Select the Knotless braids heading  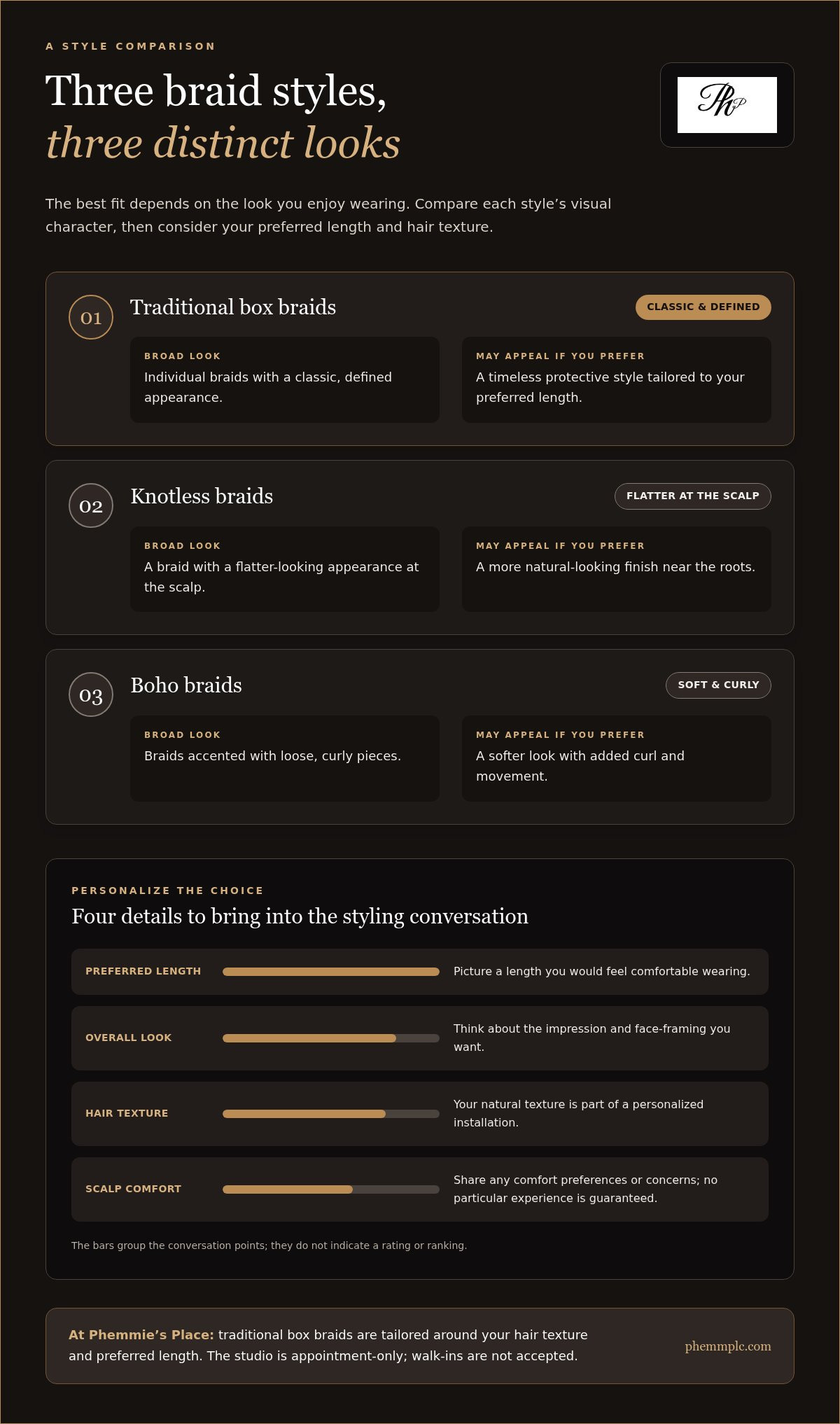202,496
